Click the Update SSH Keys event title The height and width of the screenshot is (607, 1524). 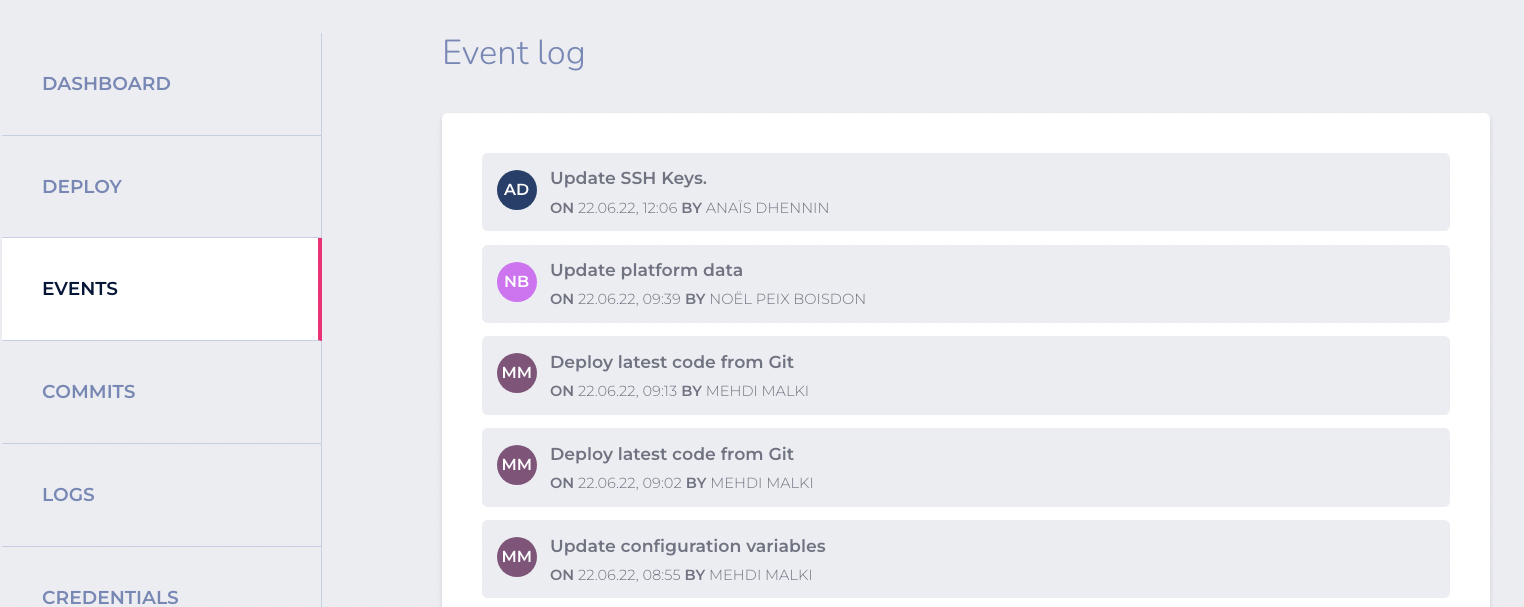[x=628, y=178]
